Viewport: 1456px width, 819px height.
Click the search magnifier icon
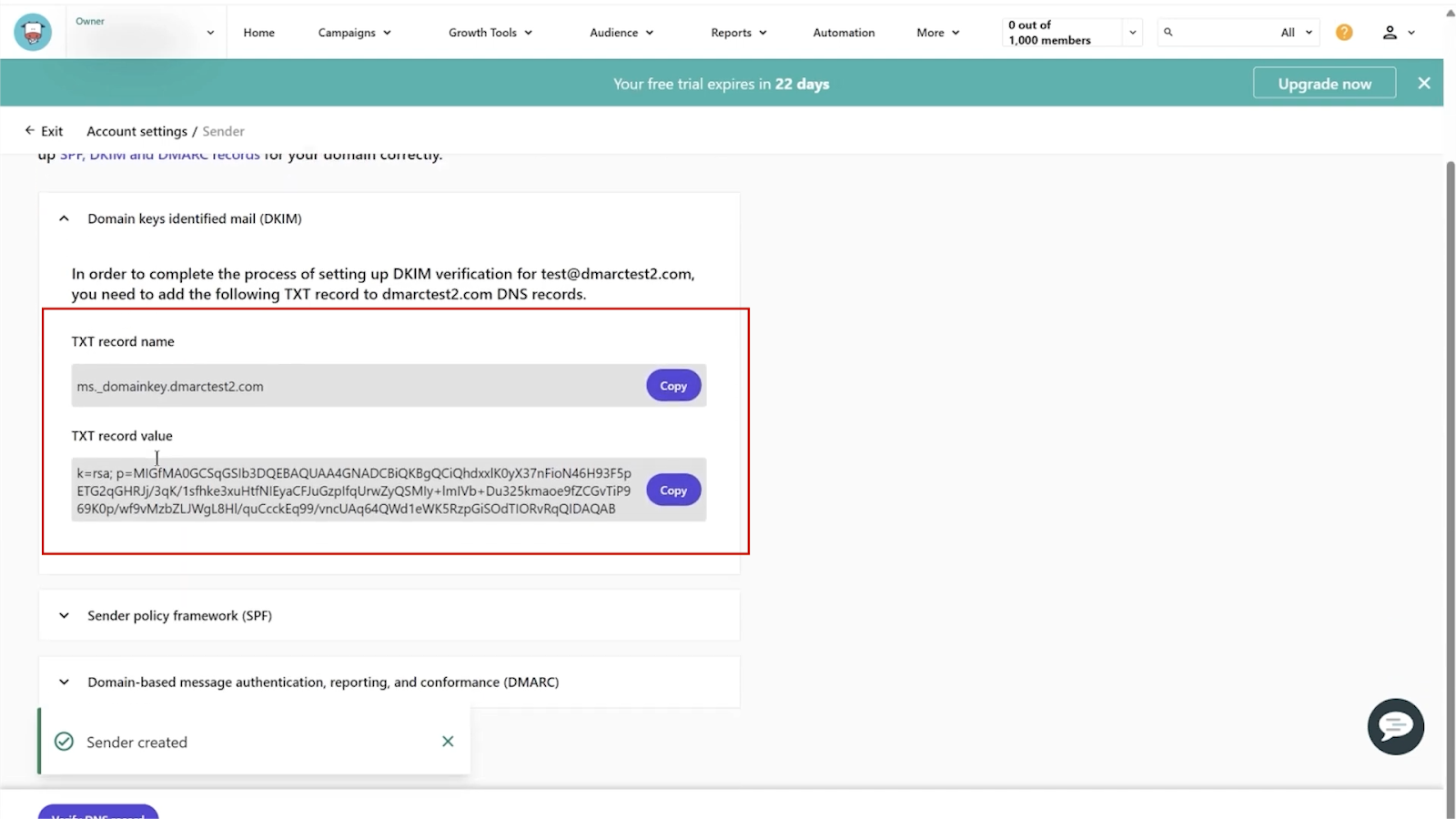click(x=1168, y=33)
